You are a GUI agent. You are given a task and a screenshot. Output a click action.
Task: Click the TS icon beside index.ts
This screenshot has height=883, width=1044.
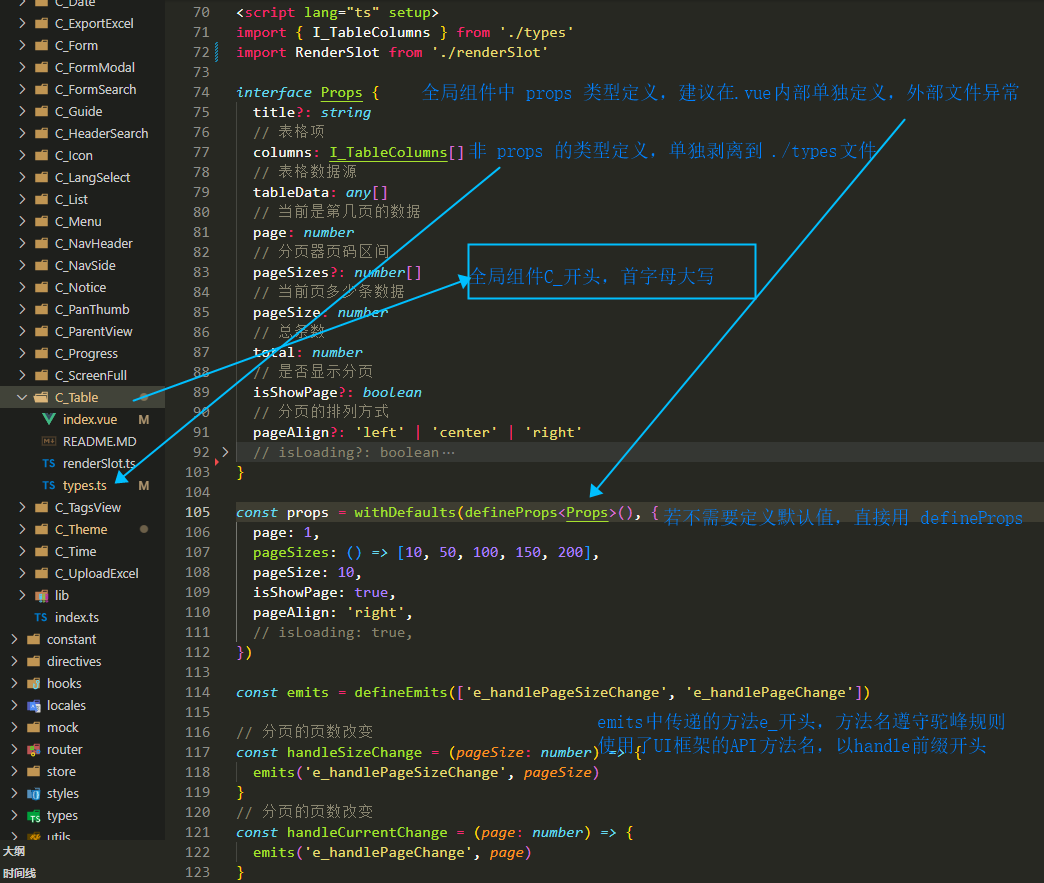pyautogui.click(x=41, y=617)
